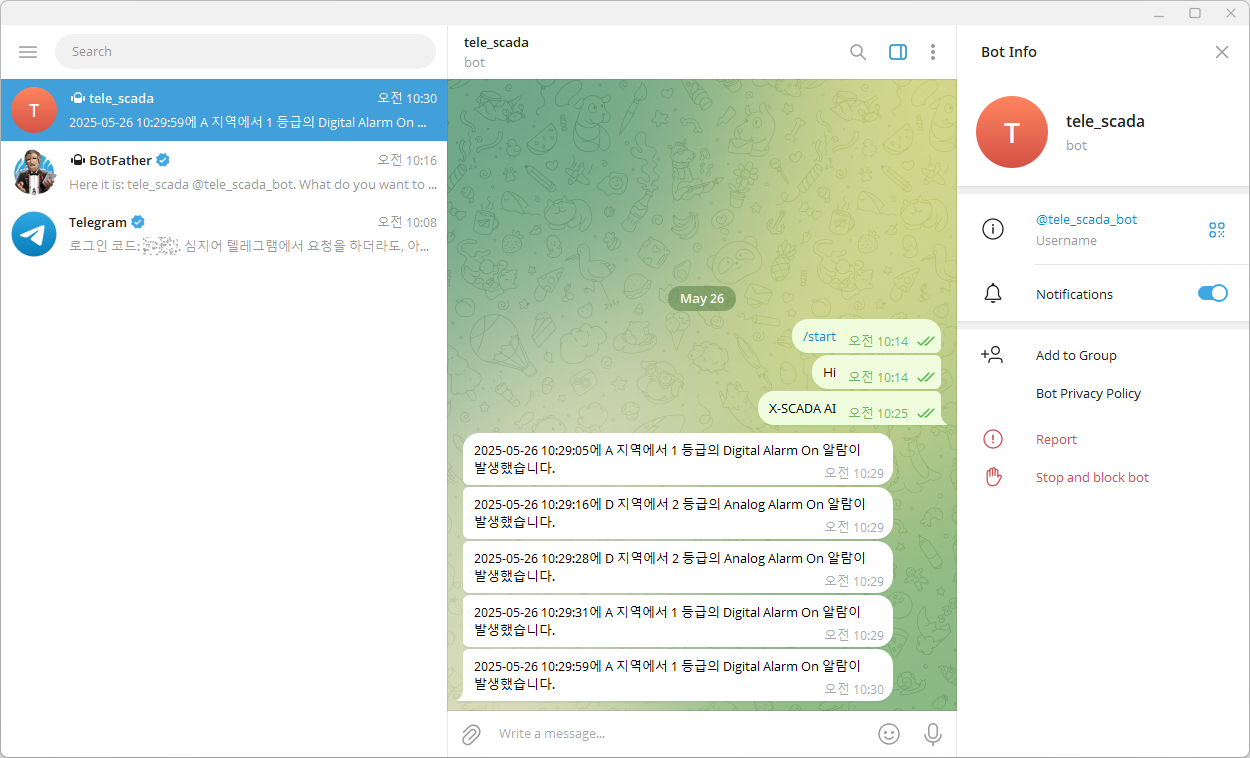This screenshot has height=758, width=1250.
Task: Click the info circle icon beside username
Action: click(993, 229)
